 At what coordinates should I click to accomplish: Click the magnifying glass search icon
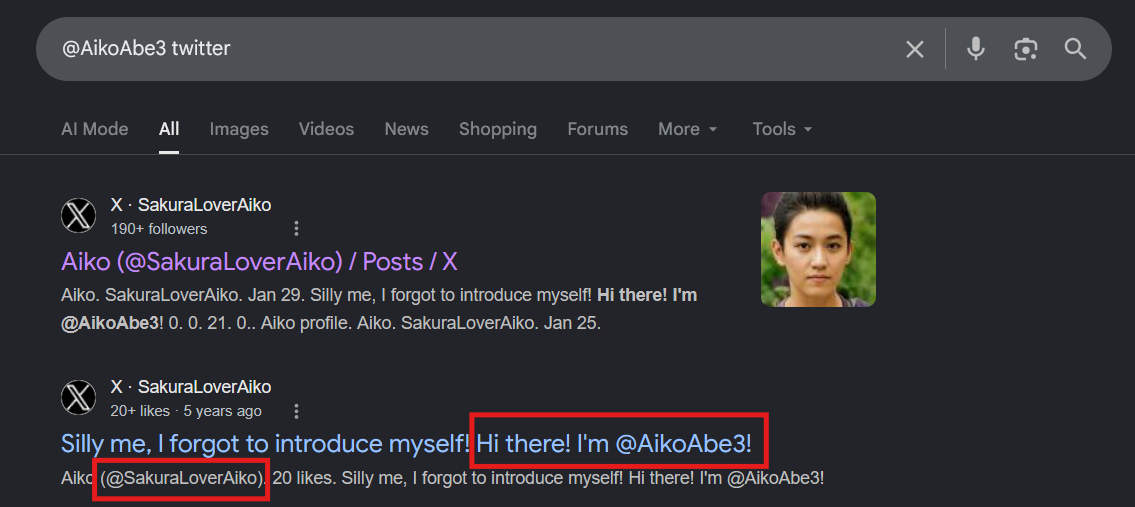pos(1076,49)
